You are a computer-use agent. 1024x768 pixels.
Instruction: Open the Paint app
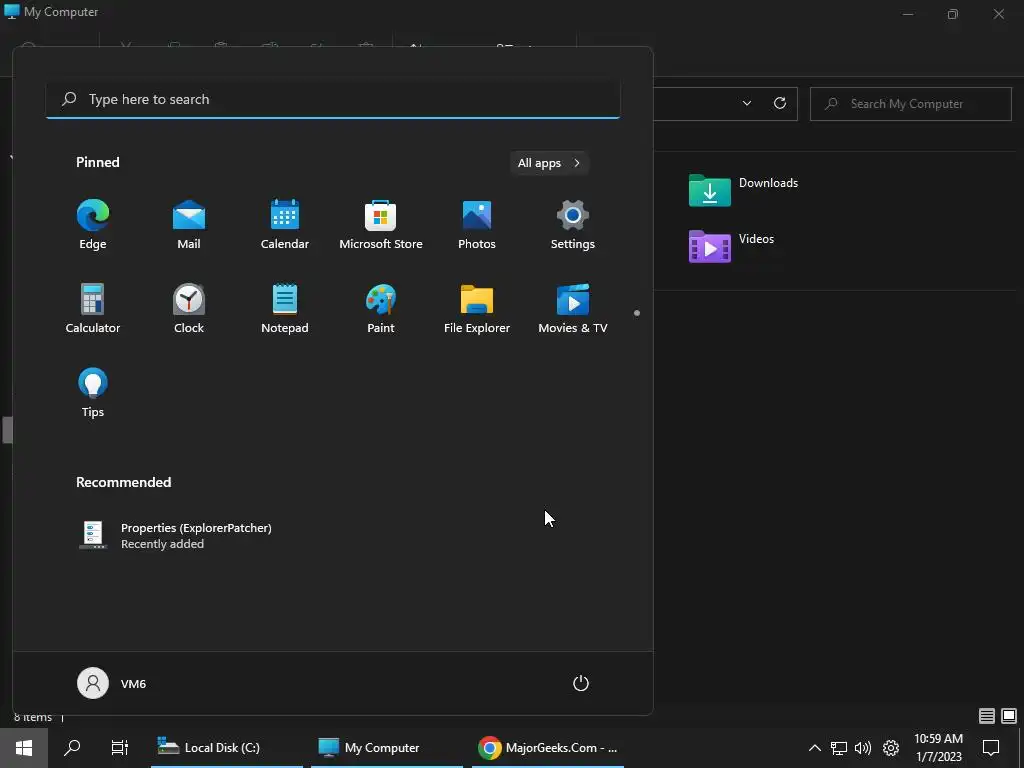pos(381,309)
